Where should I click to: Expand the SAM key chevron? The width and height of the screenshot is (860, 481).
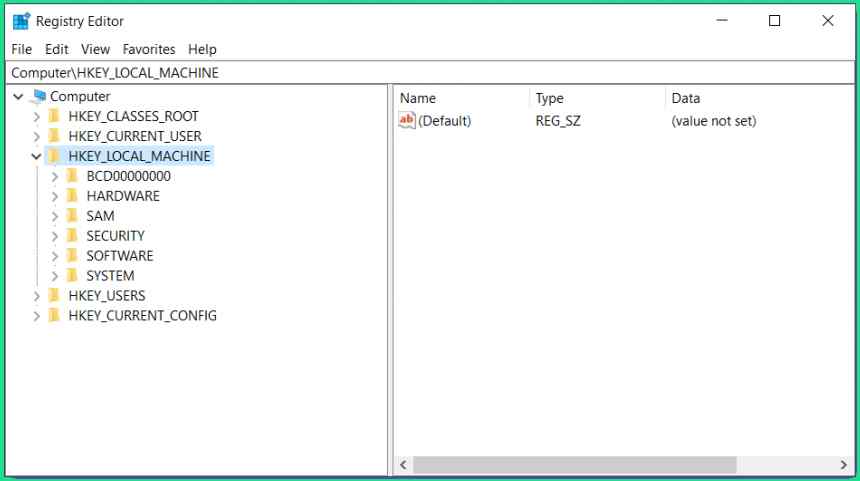(x=54, y=217)
